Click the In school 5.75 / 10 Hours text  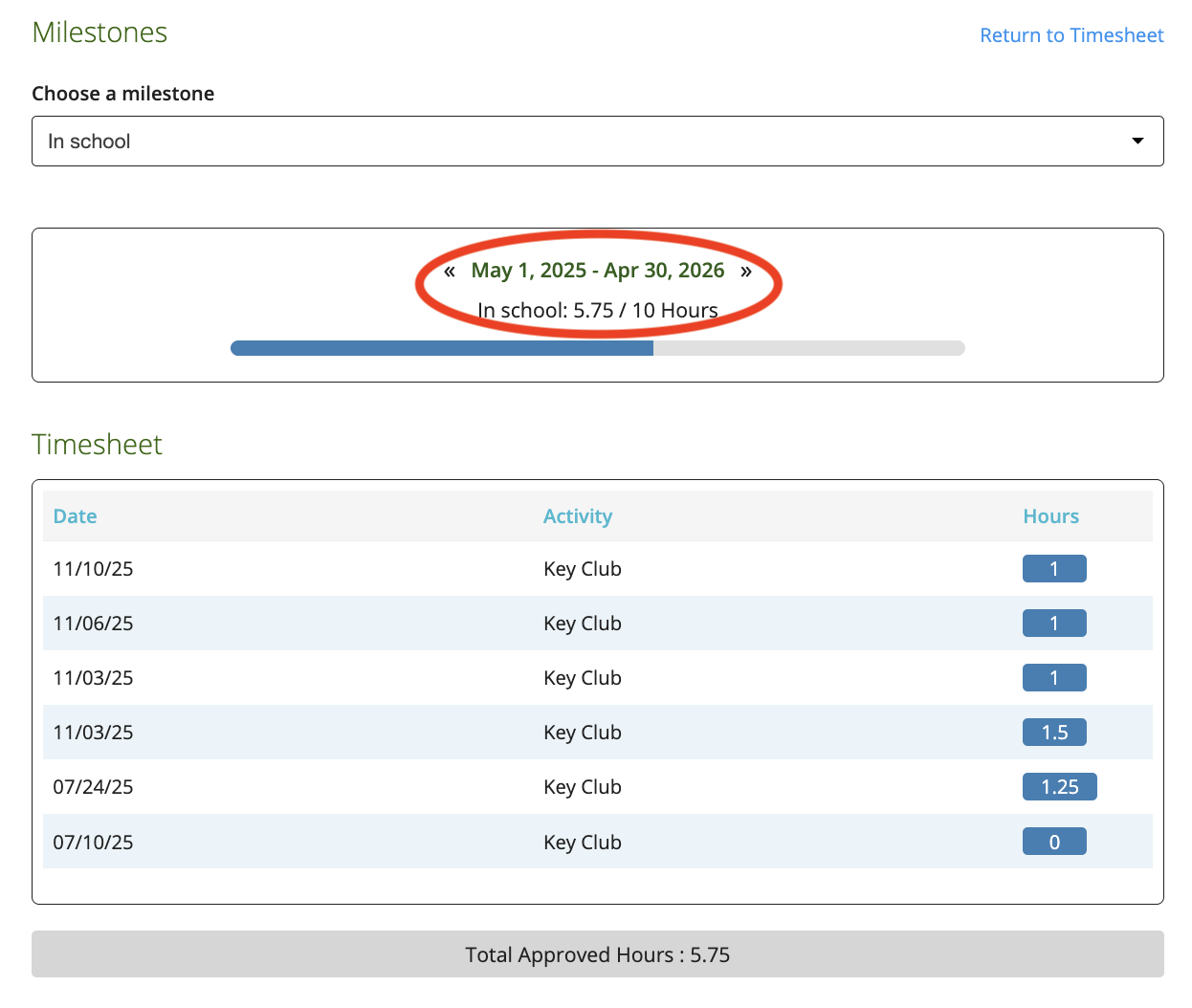[x=598, y=310]
